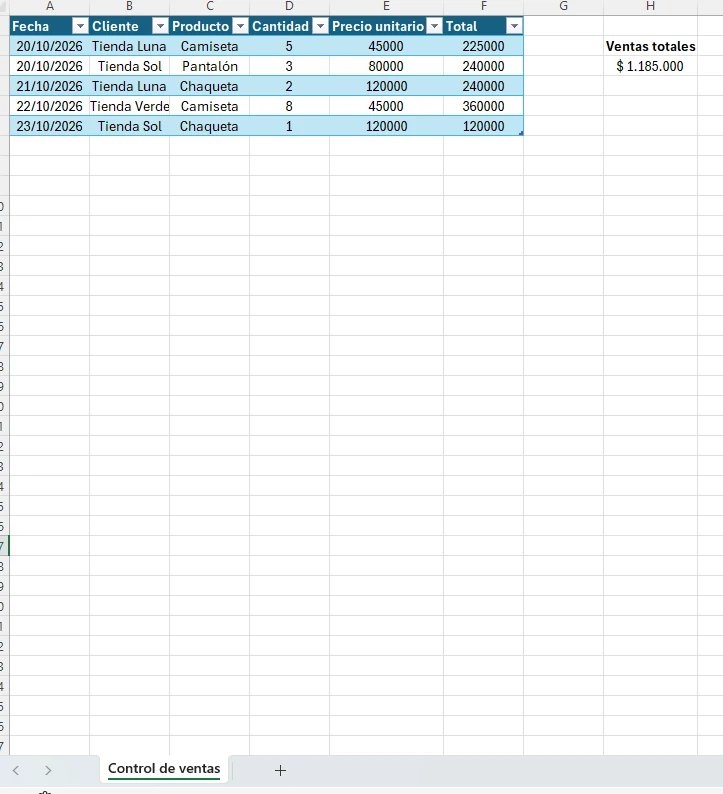Open the Cantidad column filter dropdown
Screen dimensions: 723x794
pos(320,26)
